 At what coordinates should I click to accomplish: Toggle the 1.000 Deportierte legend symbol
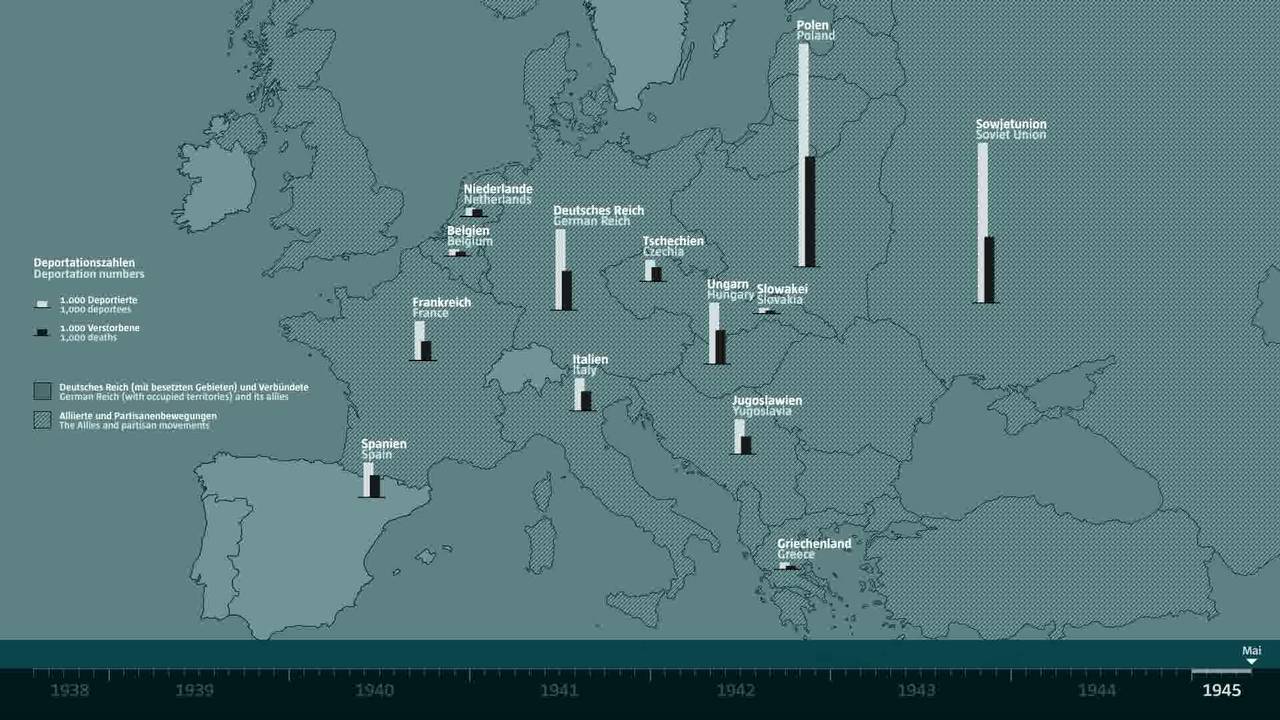42,302
